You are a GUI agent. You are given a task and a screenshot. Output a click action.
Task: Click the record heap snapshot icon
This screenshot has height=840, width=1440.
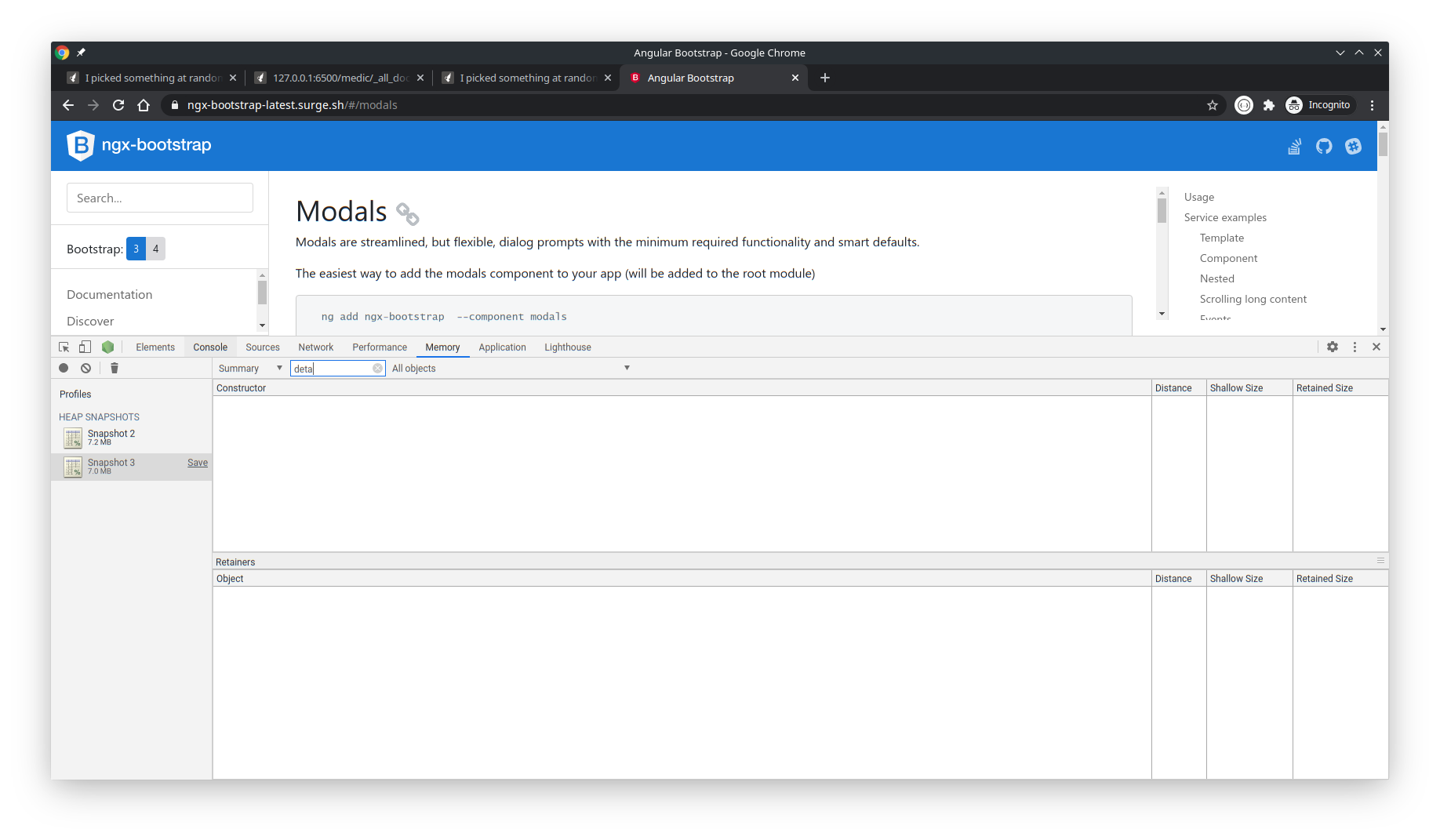64,368
